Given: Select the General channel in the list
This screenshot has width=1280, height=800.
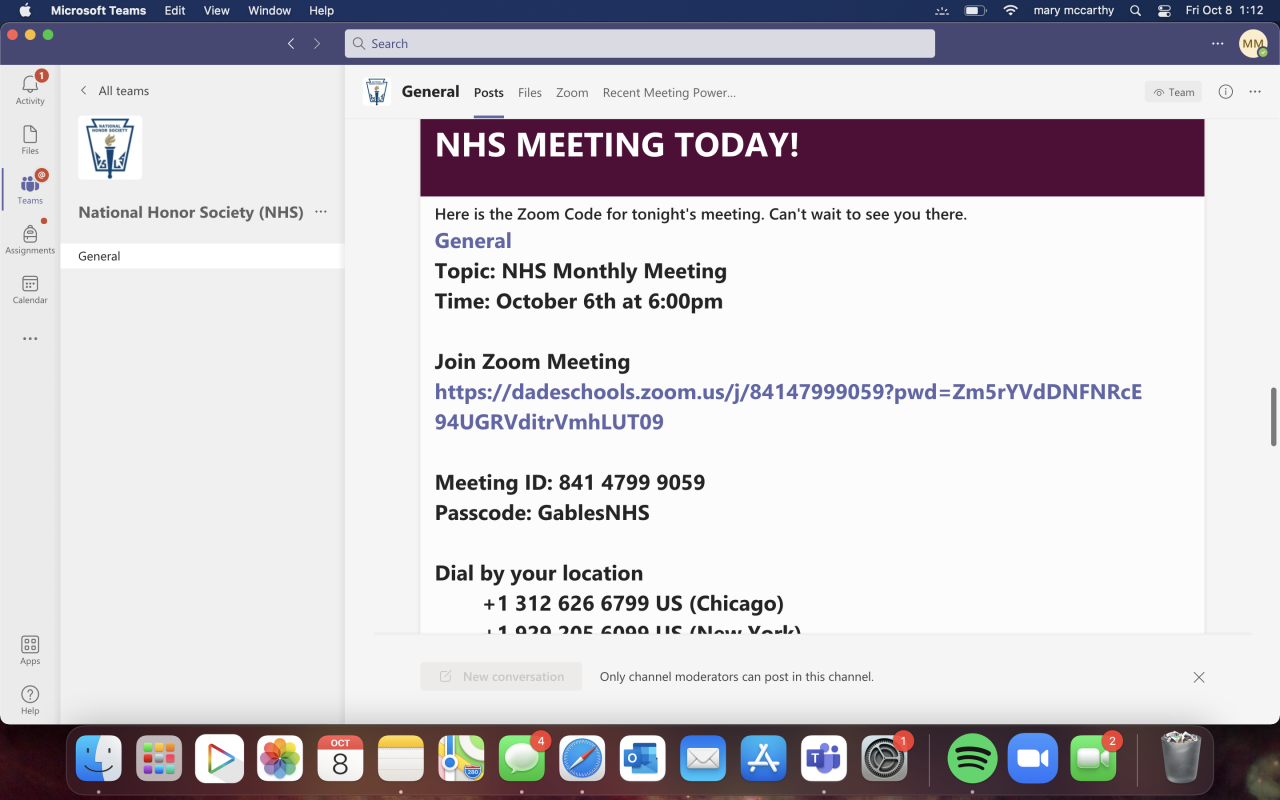Looking at the screenshot, I should tap(202, 256).
